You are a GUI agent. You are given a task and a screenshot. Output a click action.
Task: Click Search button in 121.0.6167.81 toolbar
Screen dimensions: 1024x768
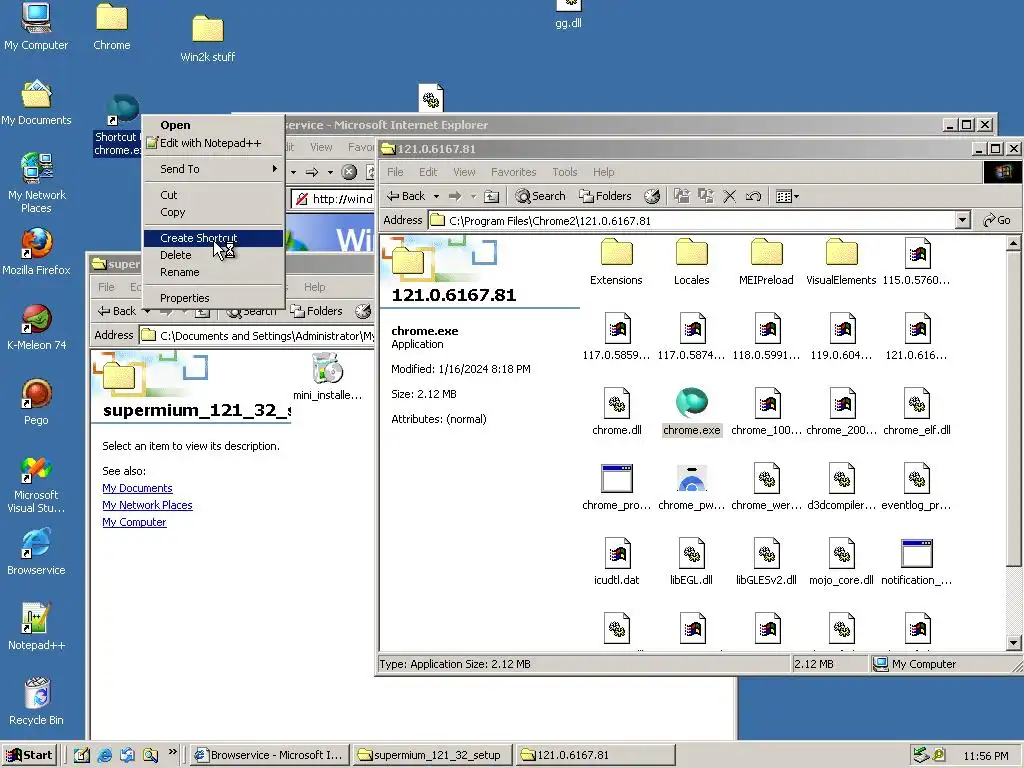click(540, 196)
